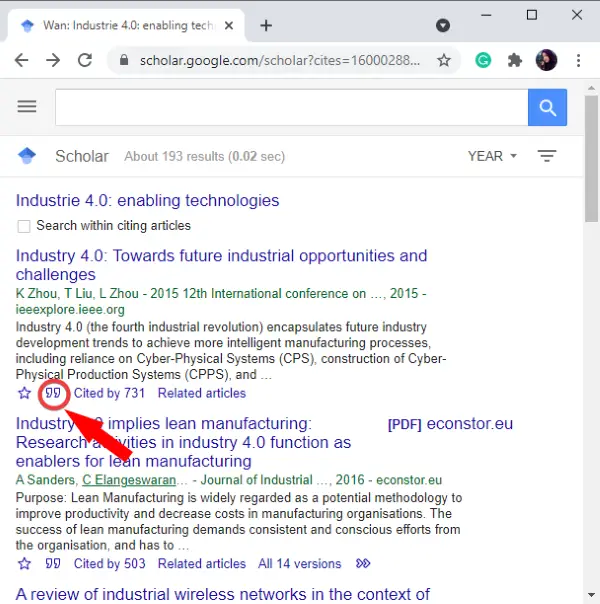Focus the Scholar search input field
The height and width of the screenshot is (604, 600).
coord(292,107)
